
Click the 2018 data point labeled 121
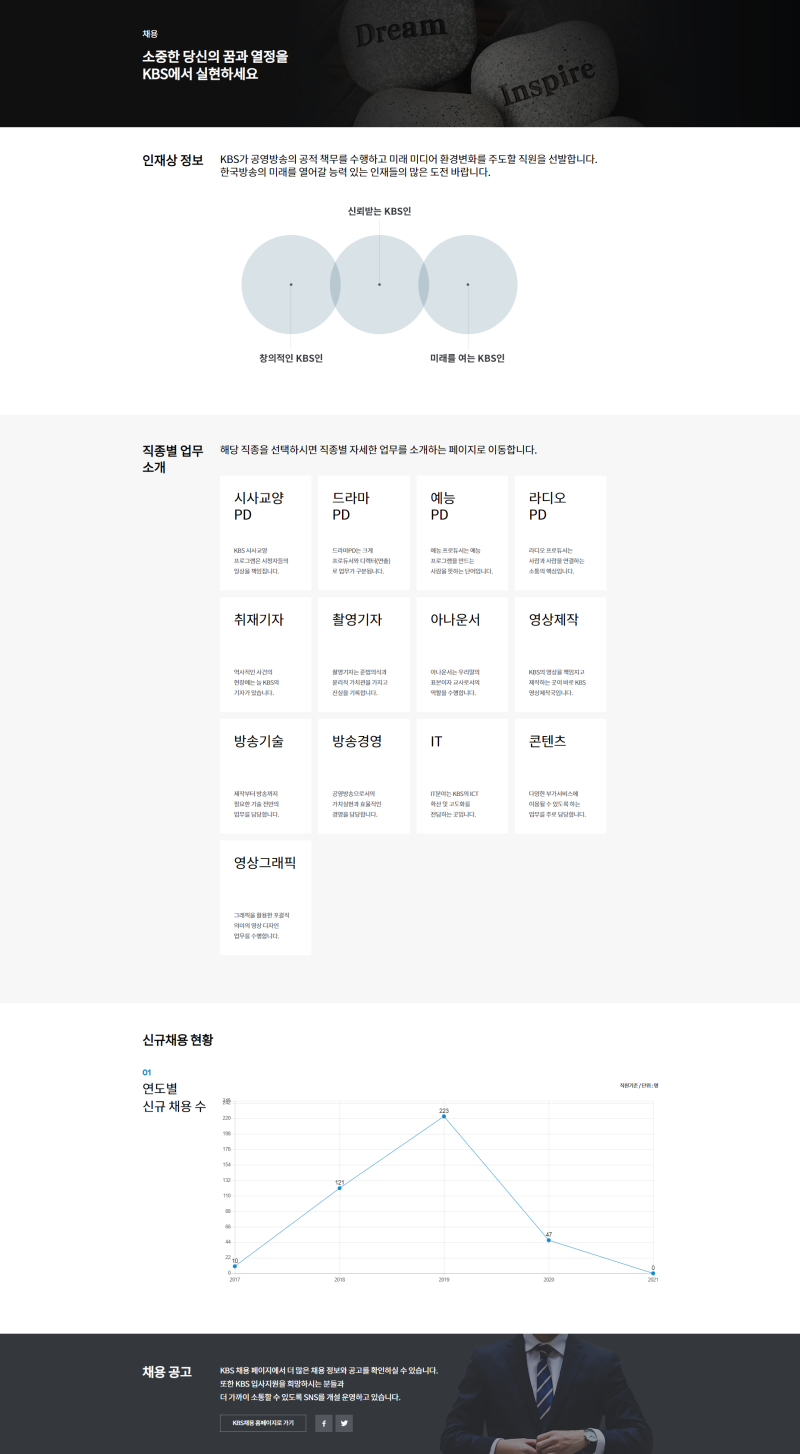(340, 1188)
